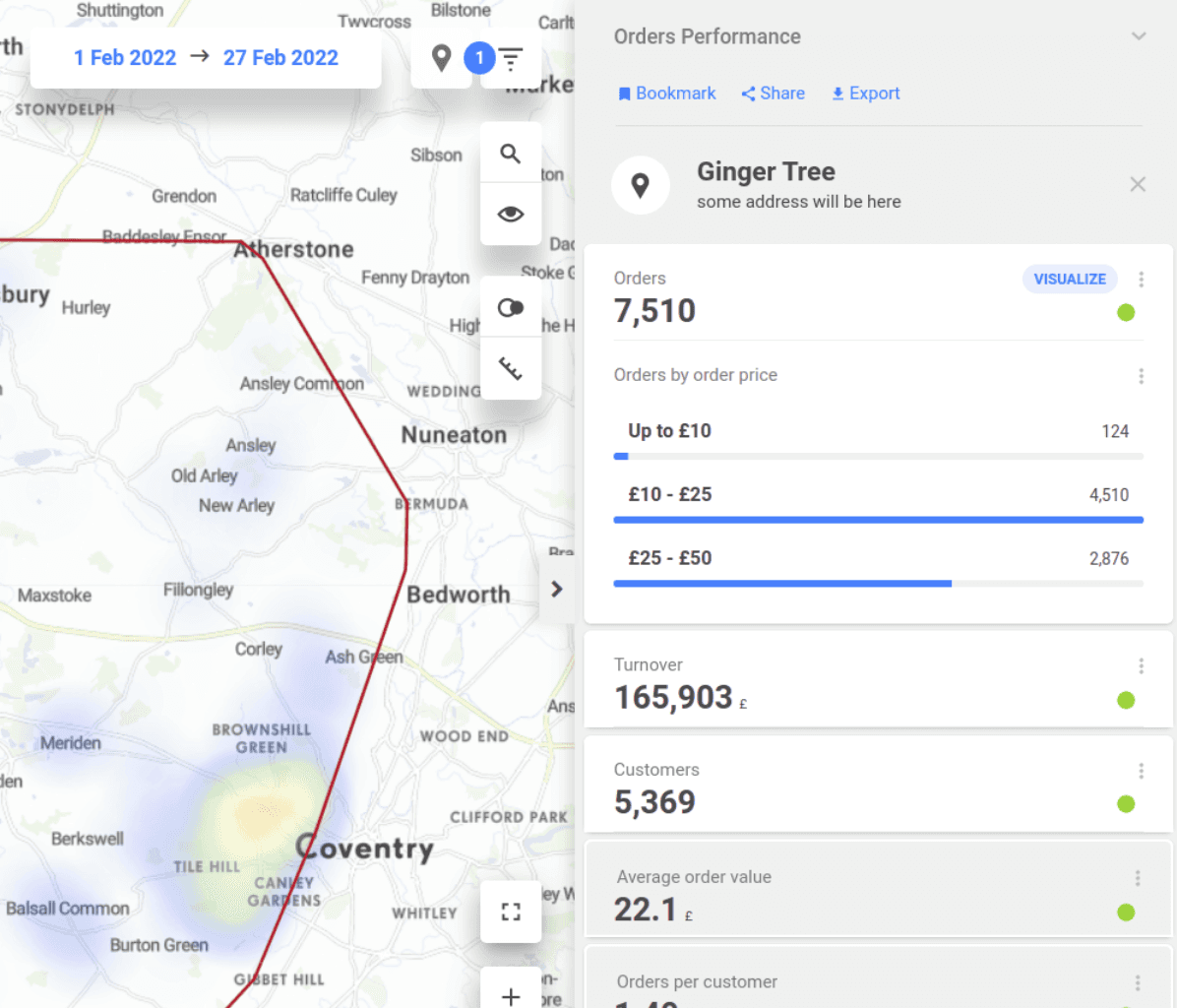Open the date range selector showing 1 Feb 2022
The image size is (1177, 1008).
click(x=125, y=58)
